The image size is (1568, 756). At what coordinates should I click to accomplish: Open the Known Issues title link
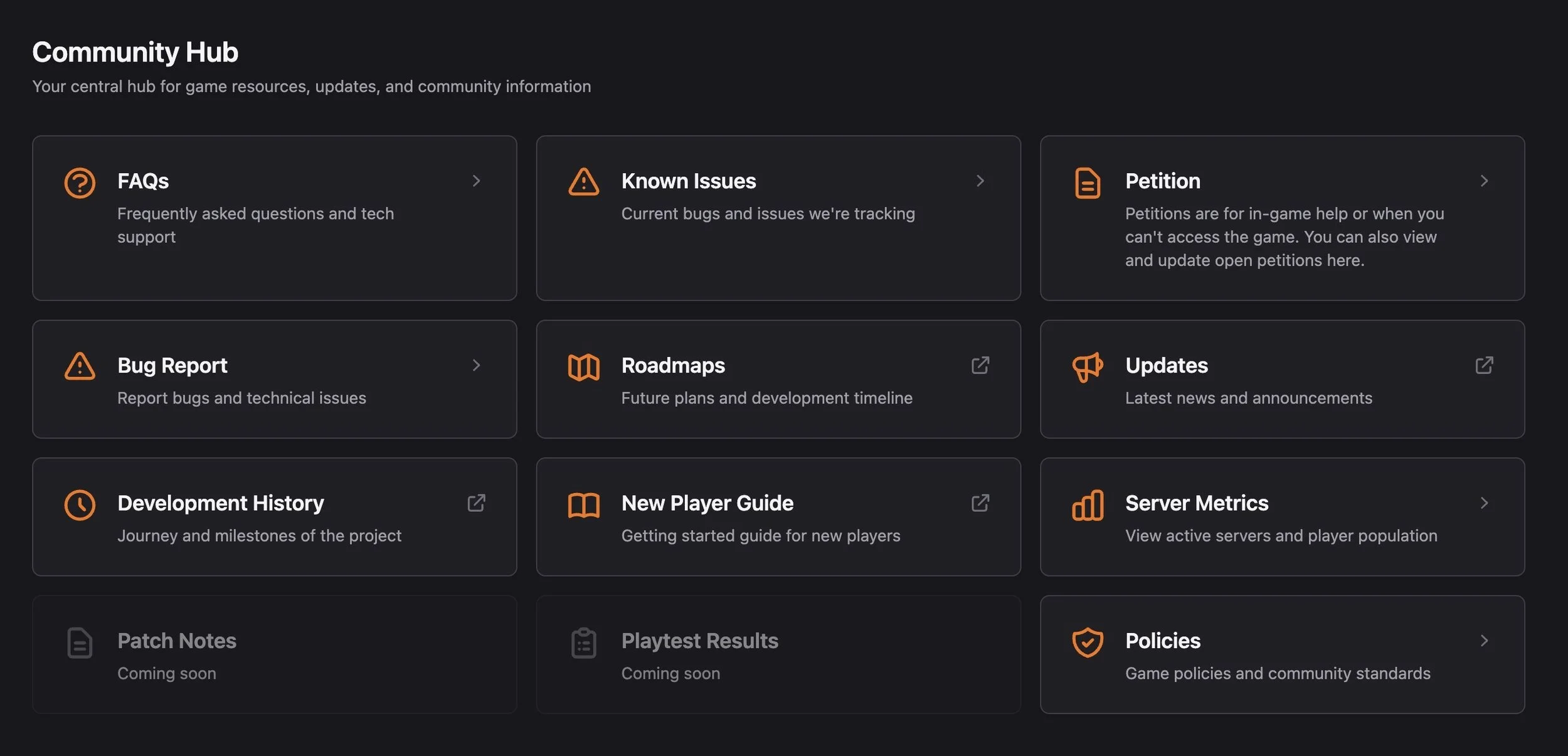pyautogui.click(x=689, y=181)
